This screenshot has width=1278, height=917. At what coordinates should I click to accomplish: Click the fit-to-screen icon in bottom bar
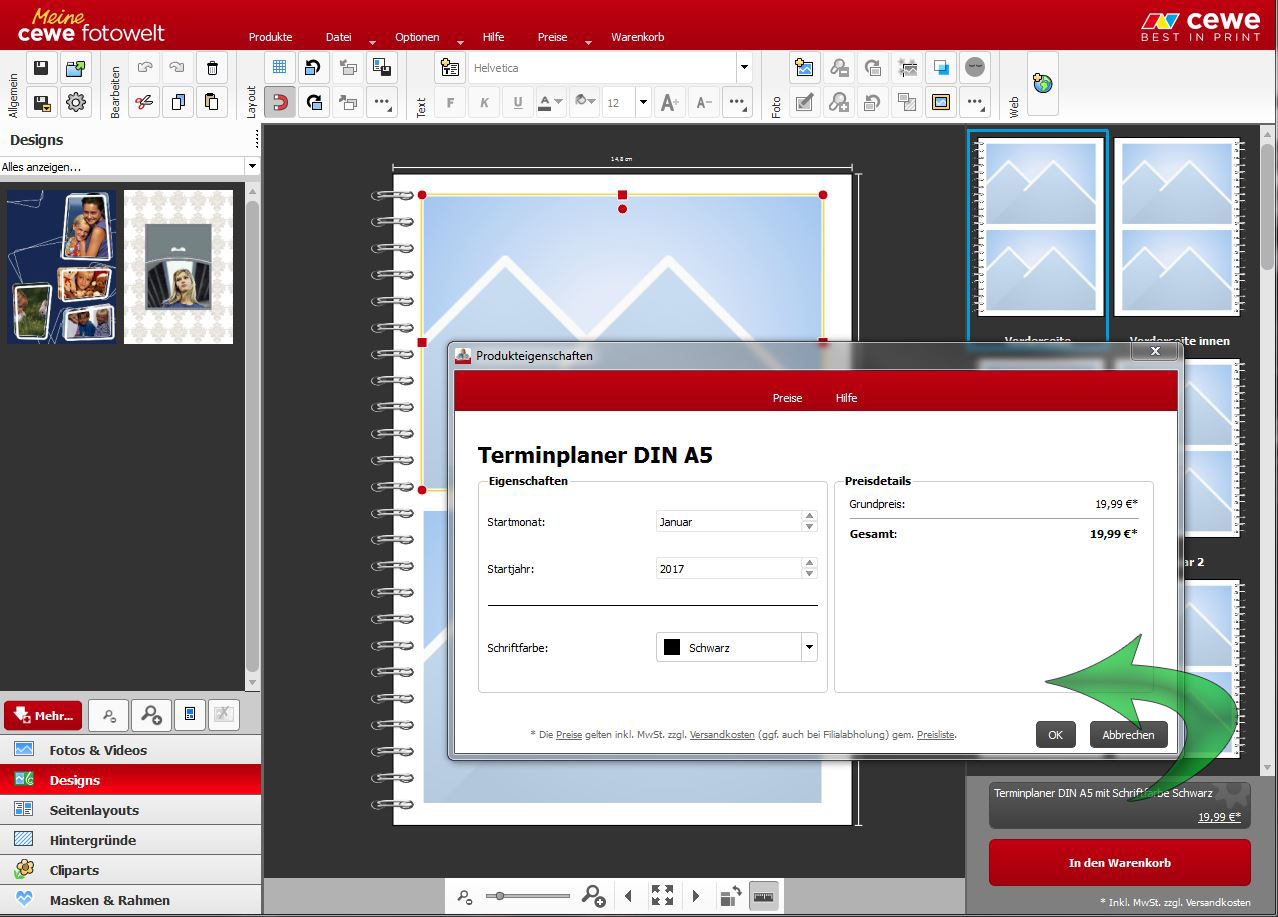[x=662, y=896]
